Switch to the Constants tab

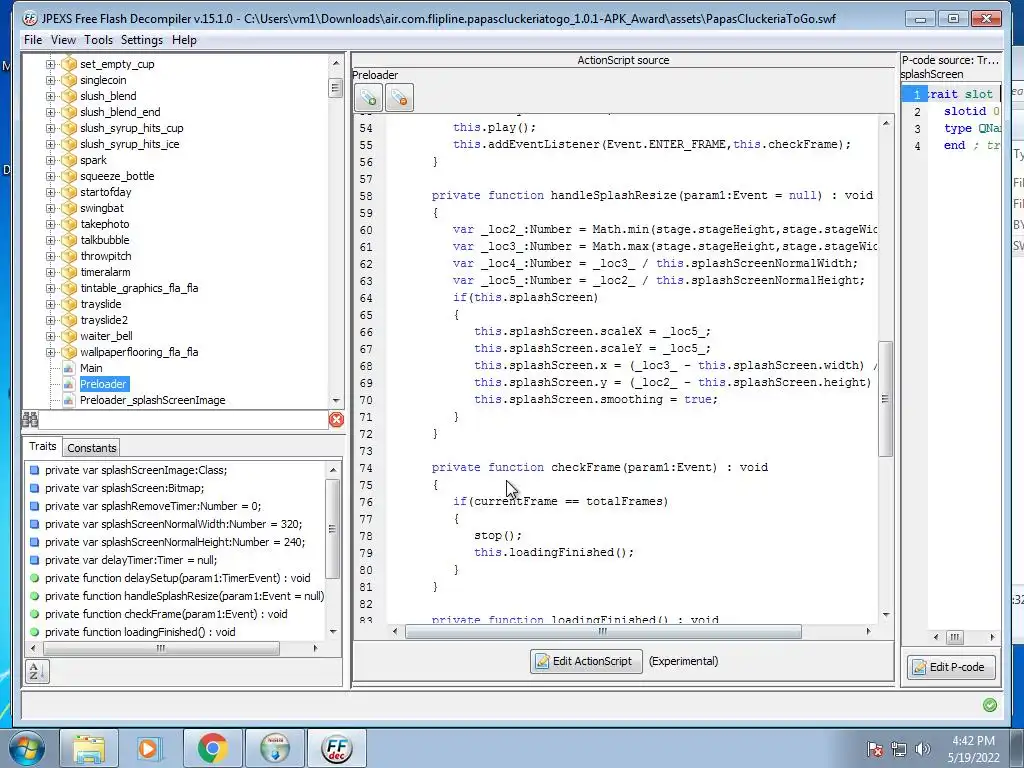[x=91, y=448]
